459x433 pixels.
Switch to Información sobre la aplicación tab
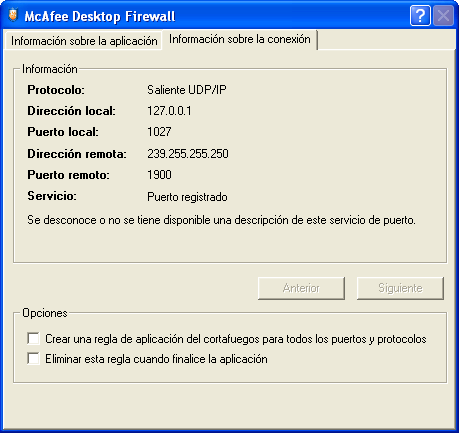84,41
